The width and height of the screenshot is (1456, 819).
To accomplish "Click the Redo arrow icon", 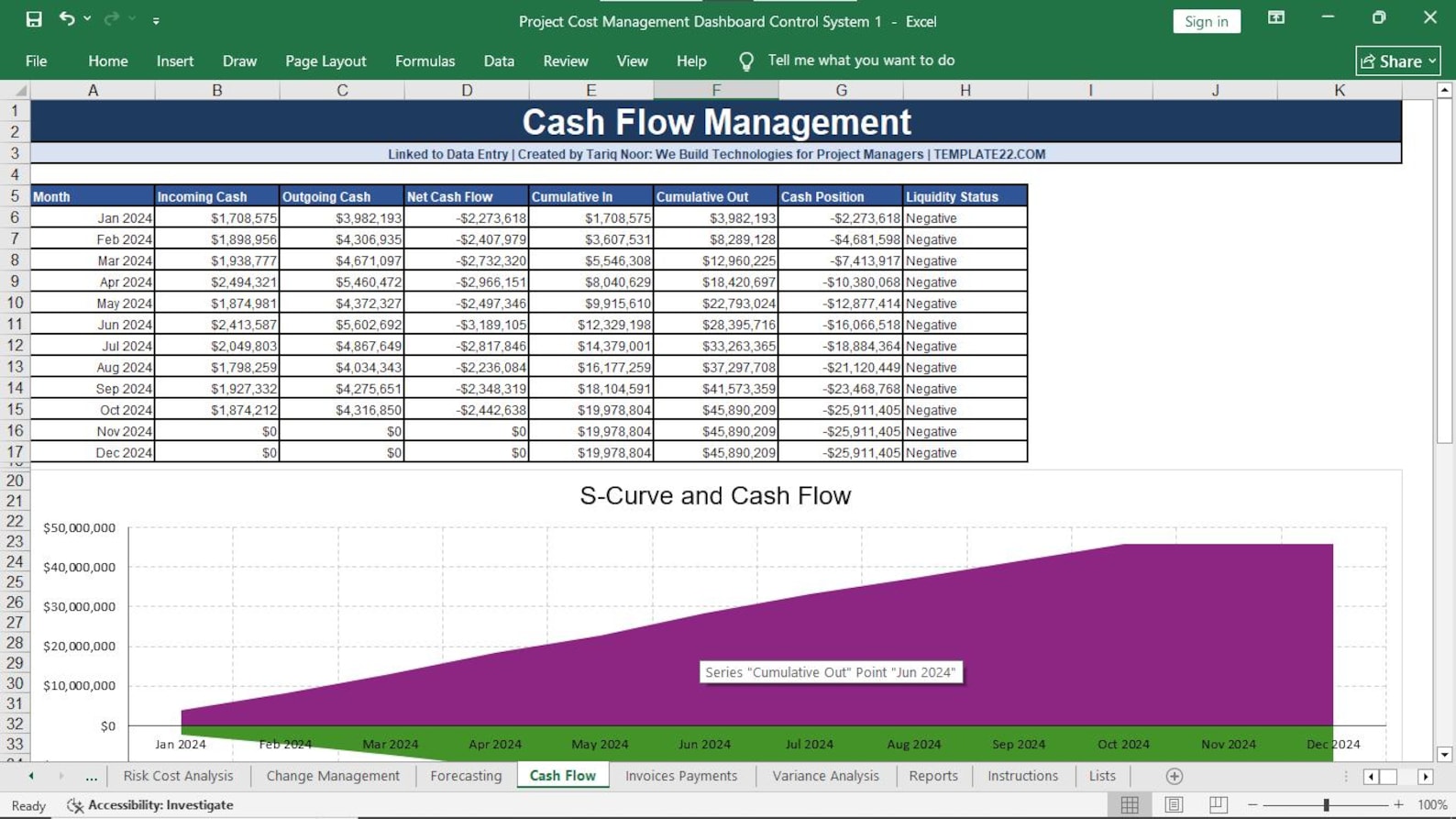I will [112, 18].
